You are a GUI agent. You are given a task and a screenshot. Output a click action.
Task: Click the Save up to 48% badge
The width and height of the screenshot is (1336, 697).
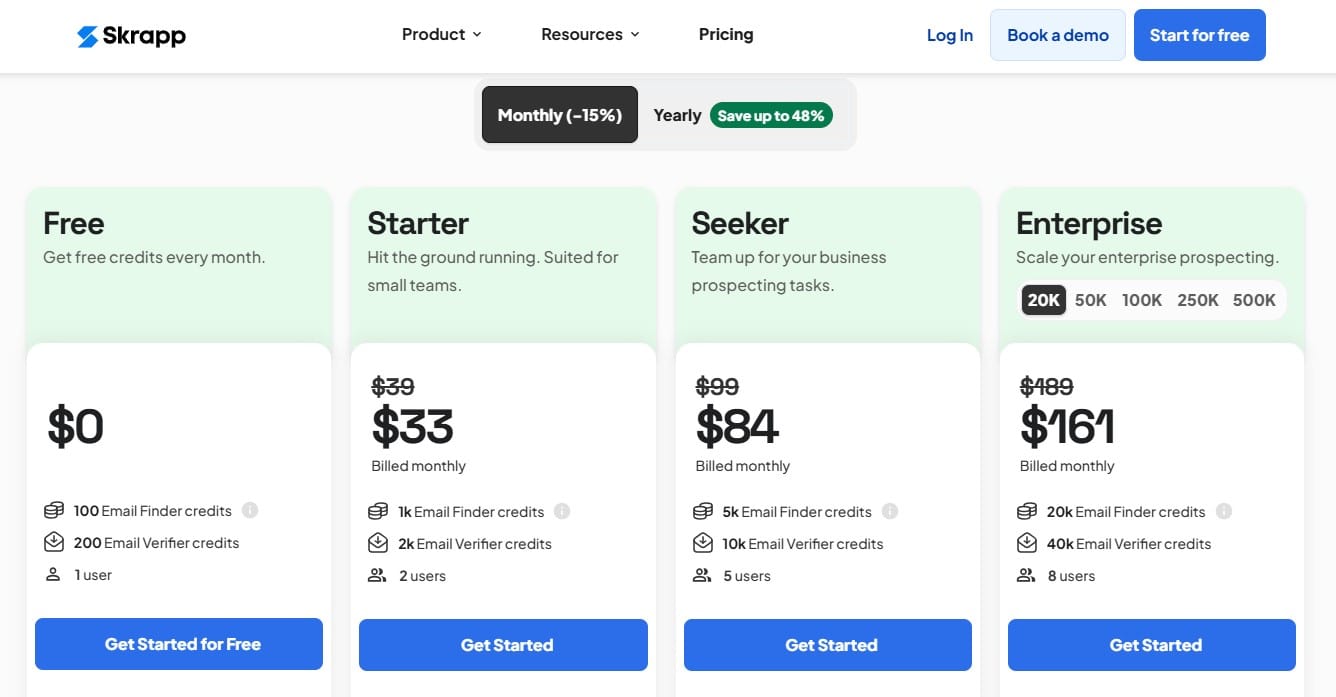(x=771, y=115)
